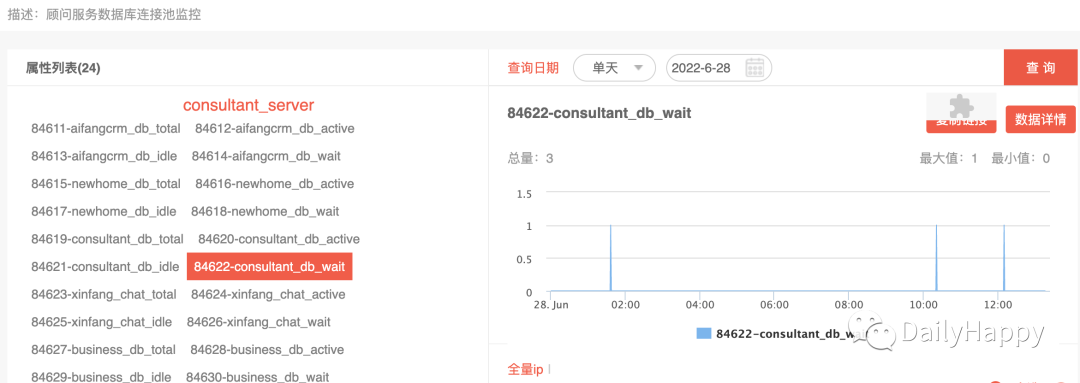
Task: Open the calendar icon in date field
Action: (755, 68)
